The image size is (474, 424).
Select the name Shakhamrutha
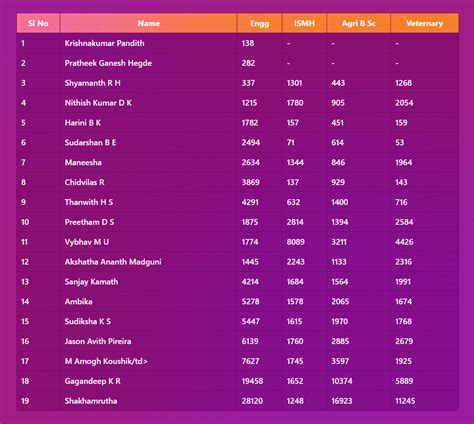point(91,401)
